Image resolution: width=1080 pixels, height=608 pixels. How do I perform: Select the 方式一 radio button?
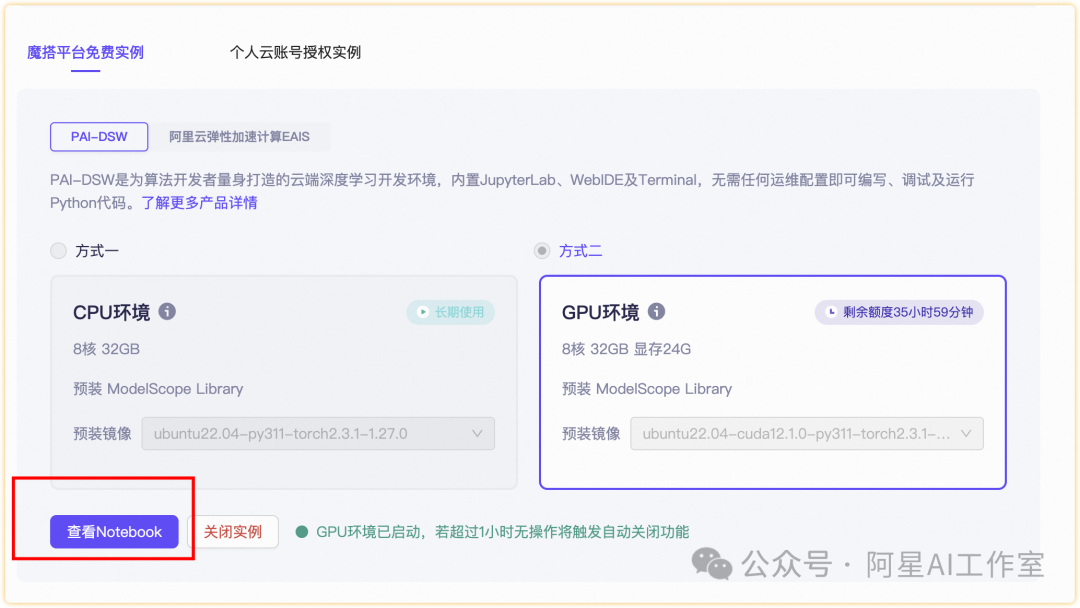coord(59,251)
